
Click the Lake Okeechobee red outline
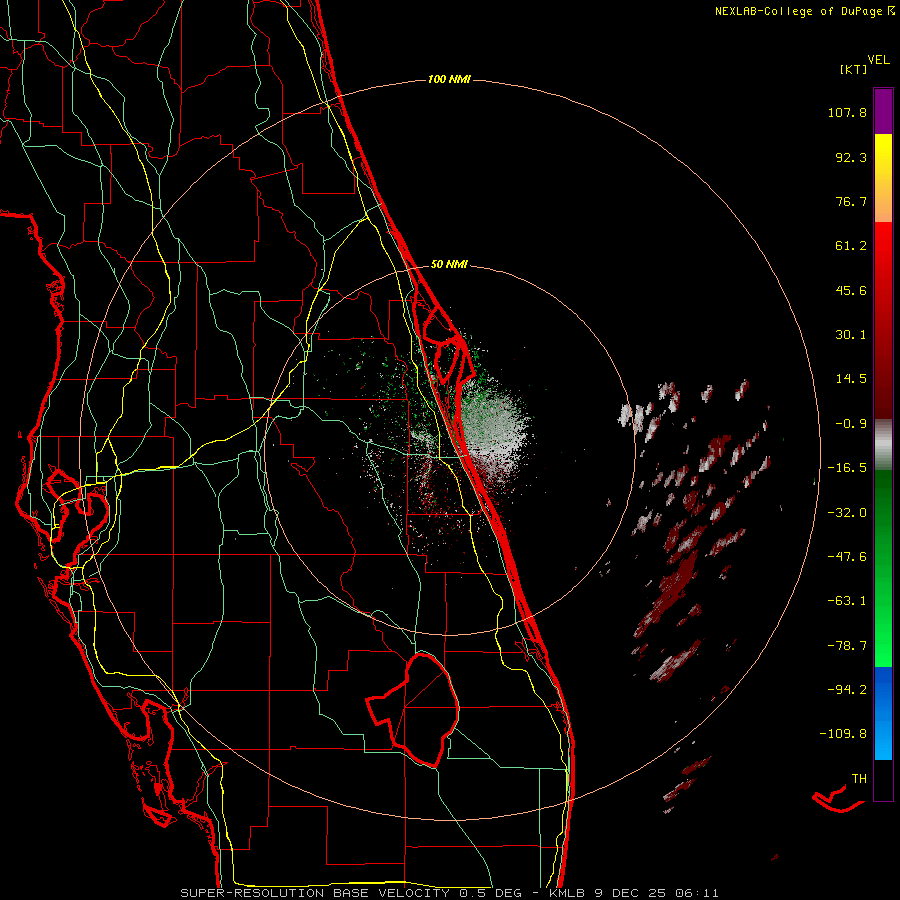(x=414, y=710)
